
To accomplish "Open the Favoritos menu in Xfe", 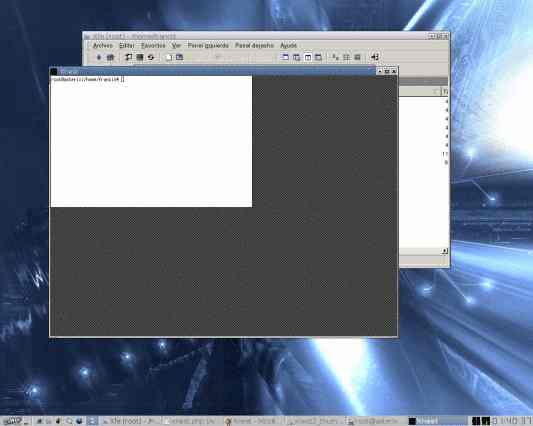I will click(x=153, y=46).
